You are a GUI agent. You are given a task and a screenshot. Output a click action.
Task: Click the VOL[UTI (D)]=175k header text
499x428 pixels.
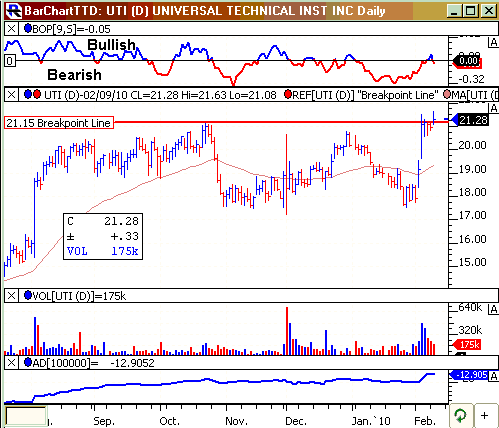[x=79, y=296]
